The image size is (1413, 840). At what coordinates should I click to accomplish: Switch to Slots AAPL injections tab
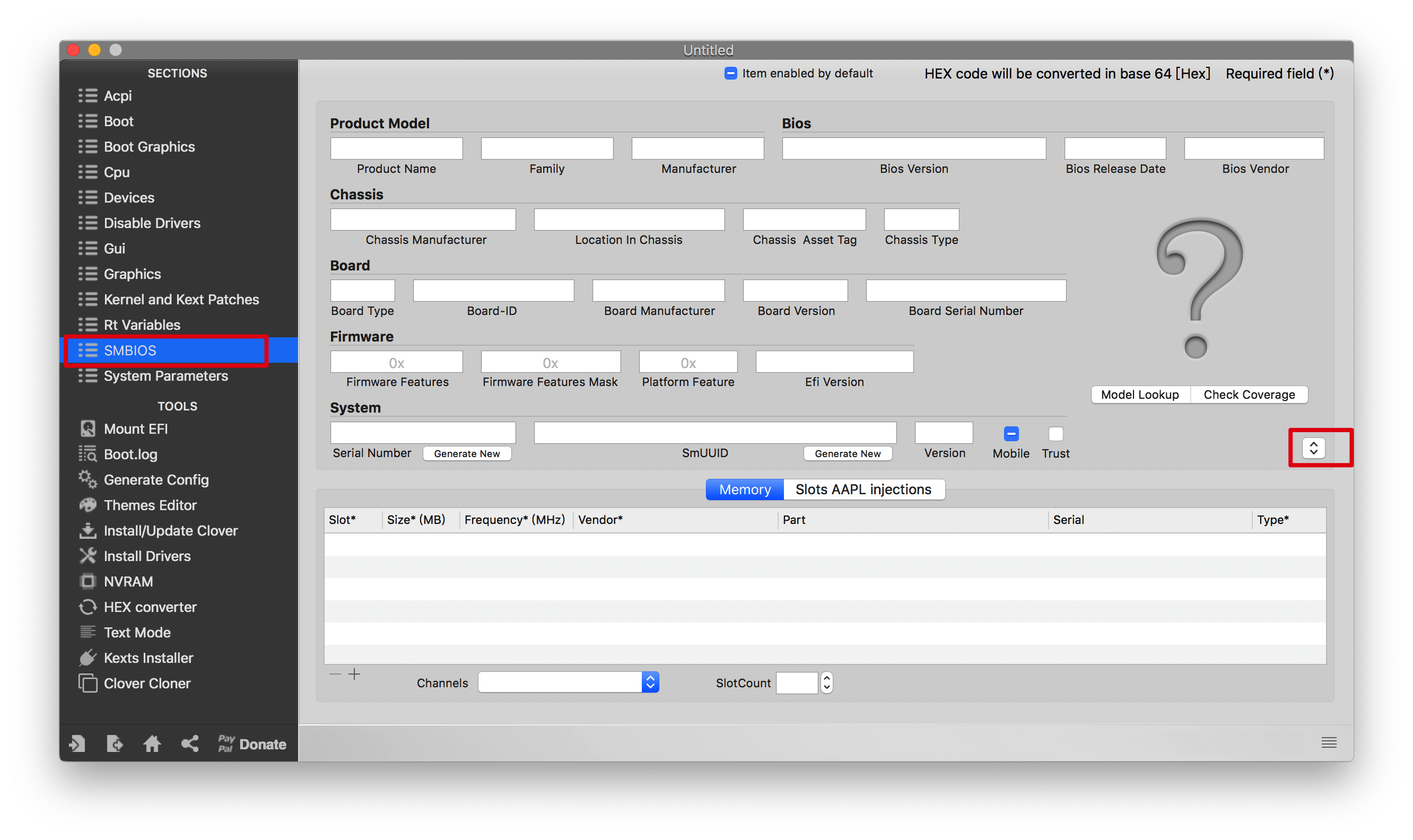864,489
